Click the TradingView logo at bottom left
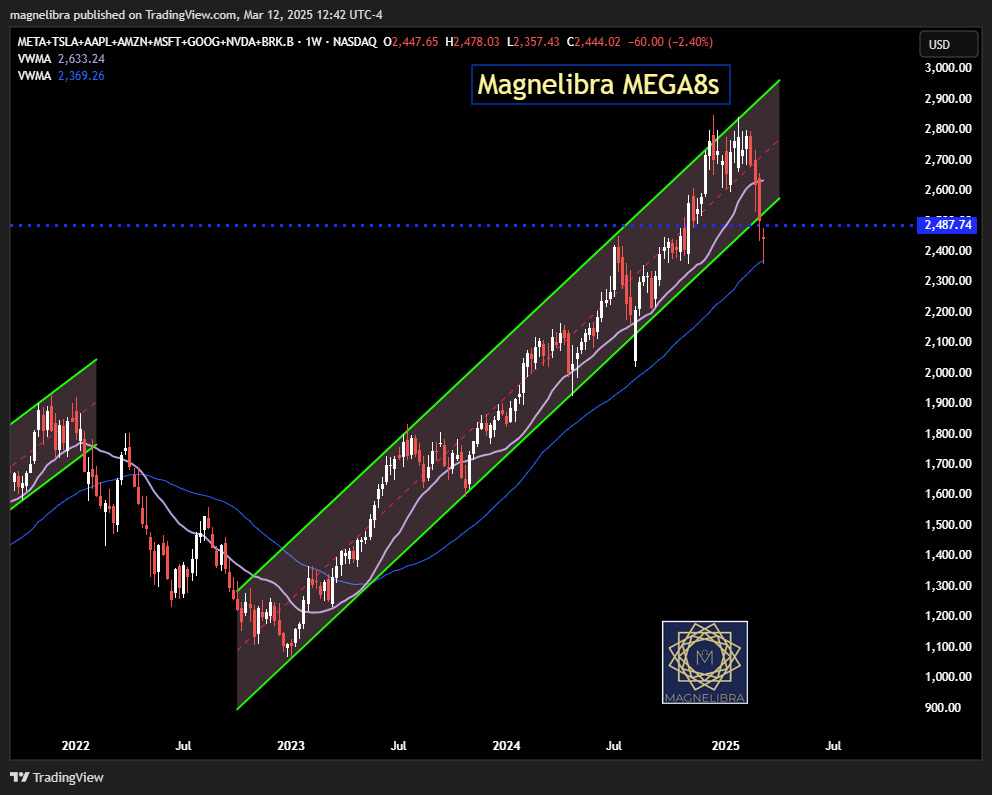Screen dimensions: 992x795 [56, 777]
